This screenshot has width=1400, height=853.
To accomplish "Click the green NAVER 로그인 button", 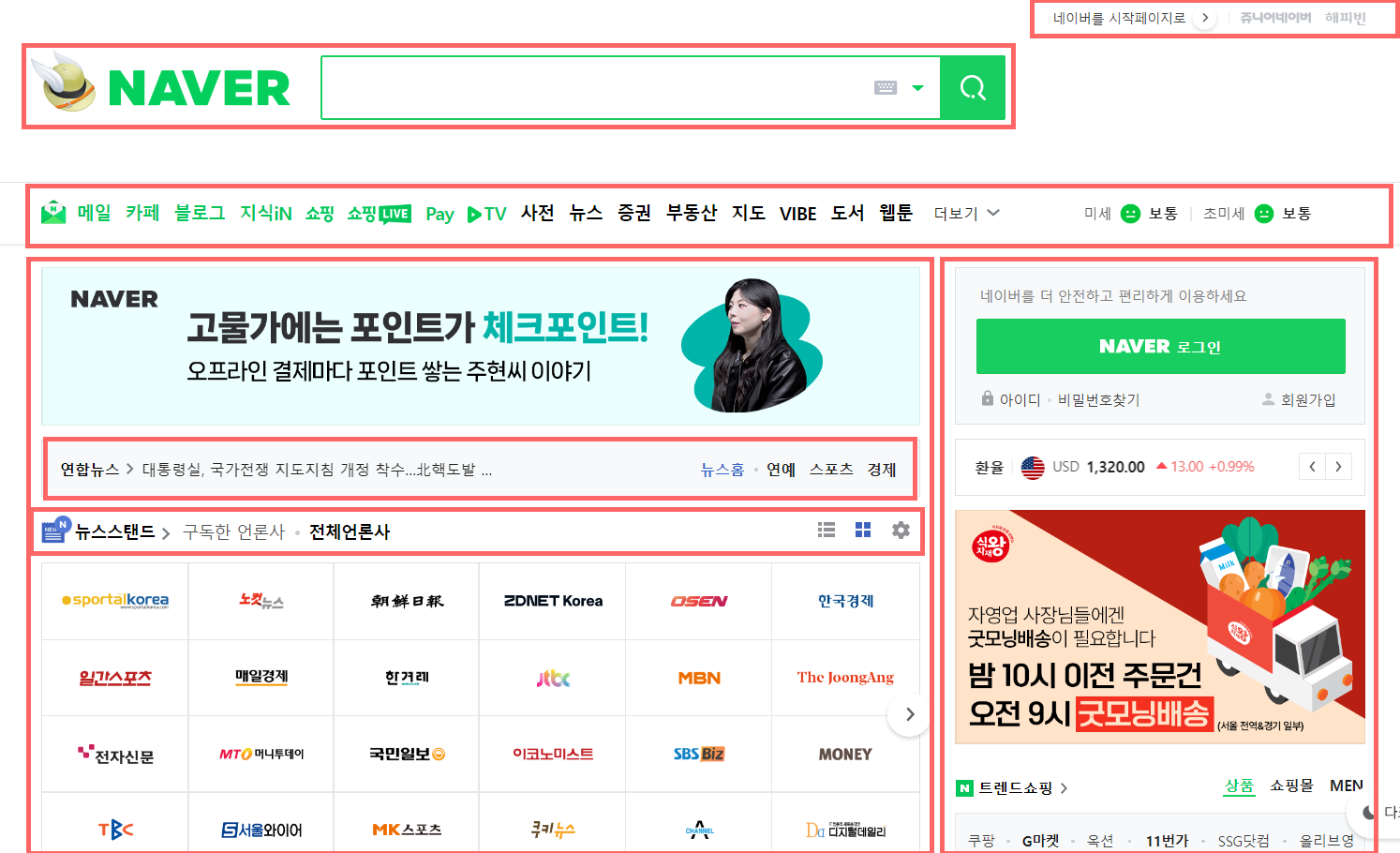I will coord(1160,346).
